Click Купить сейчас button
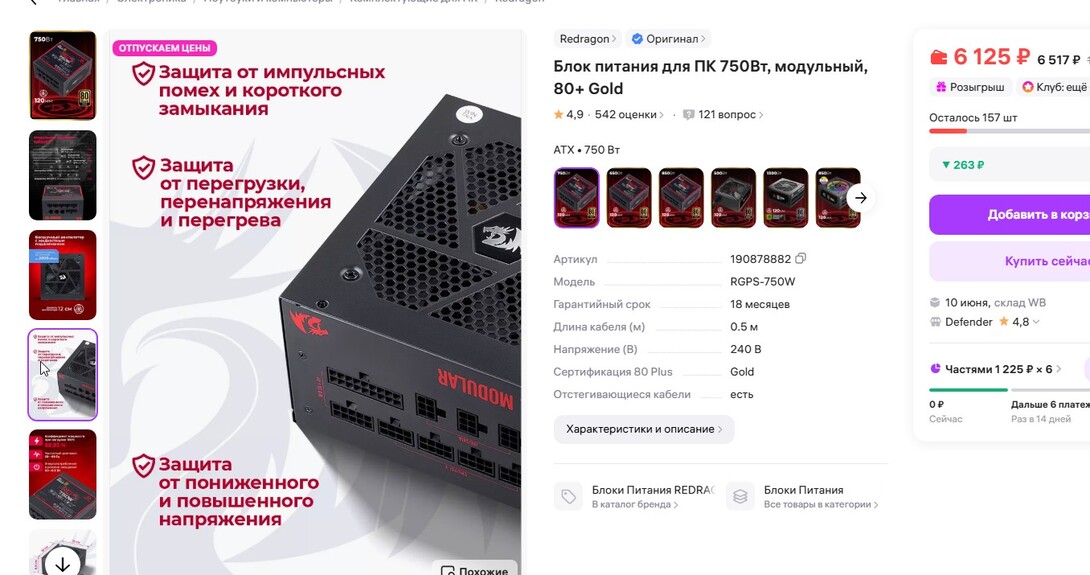This screenshot has width=1090, height=575. pos(1009,261)
